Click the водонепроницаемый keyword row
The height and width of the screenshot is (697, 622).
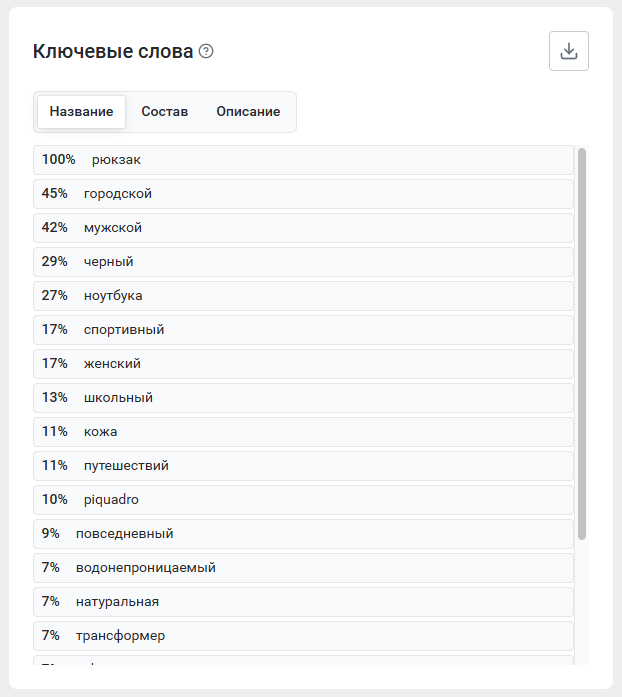pos(303,568)
